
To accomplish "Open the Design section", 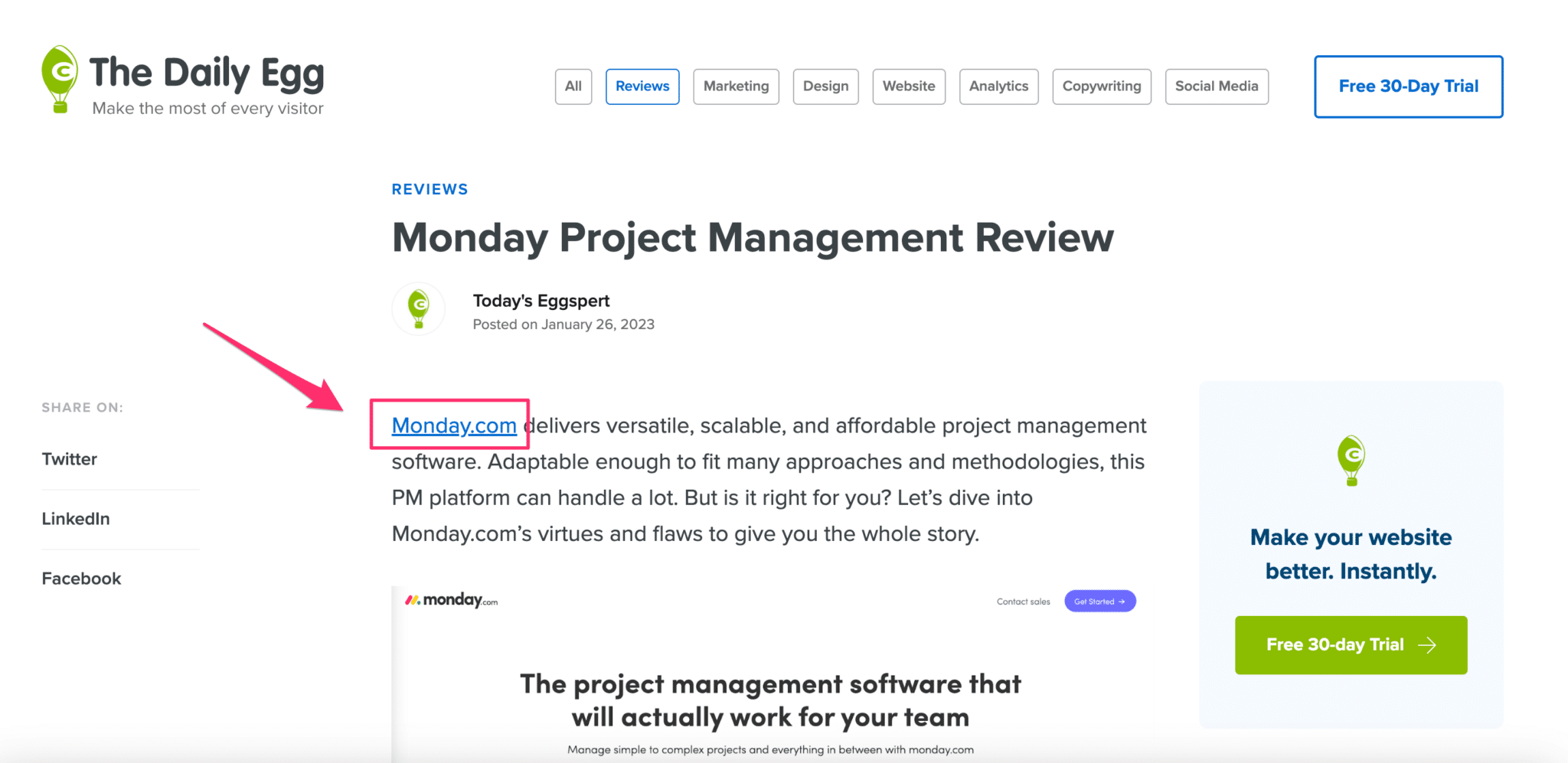I will (x=825, y=86).
